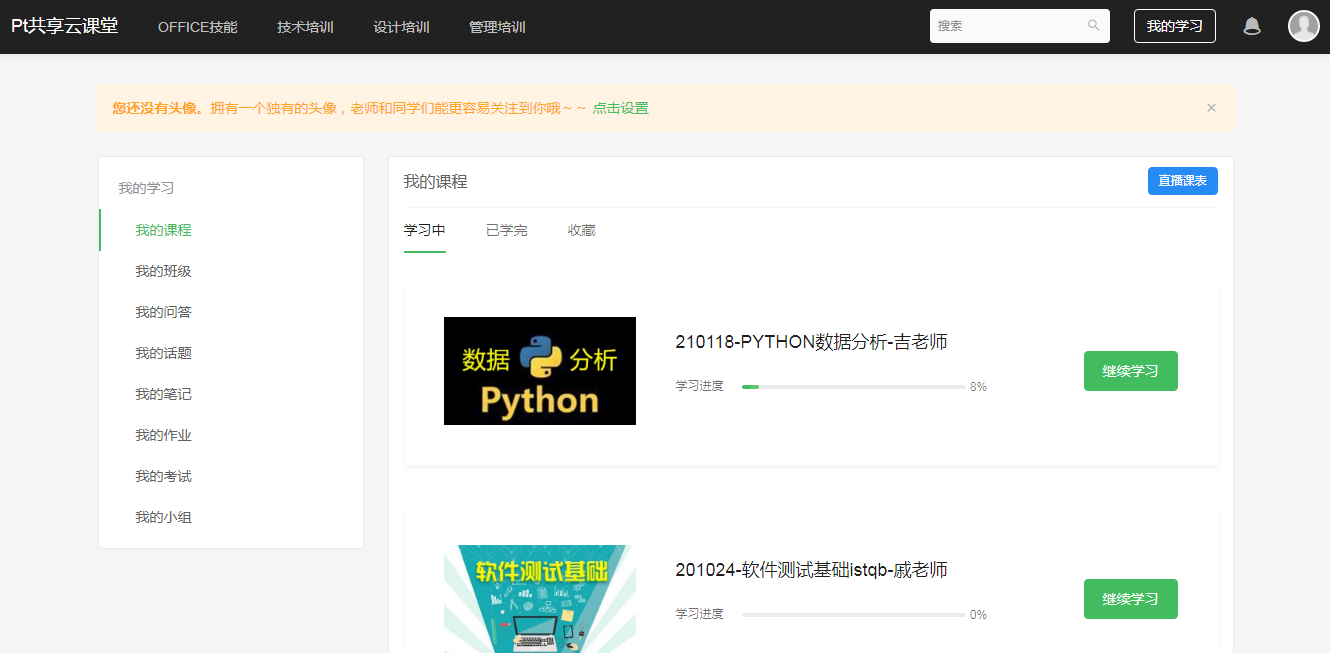
Task: Click the 8% progress bar
Action: [x=853, y=387]
